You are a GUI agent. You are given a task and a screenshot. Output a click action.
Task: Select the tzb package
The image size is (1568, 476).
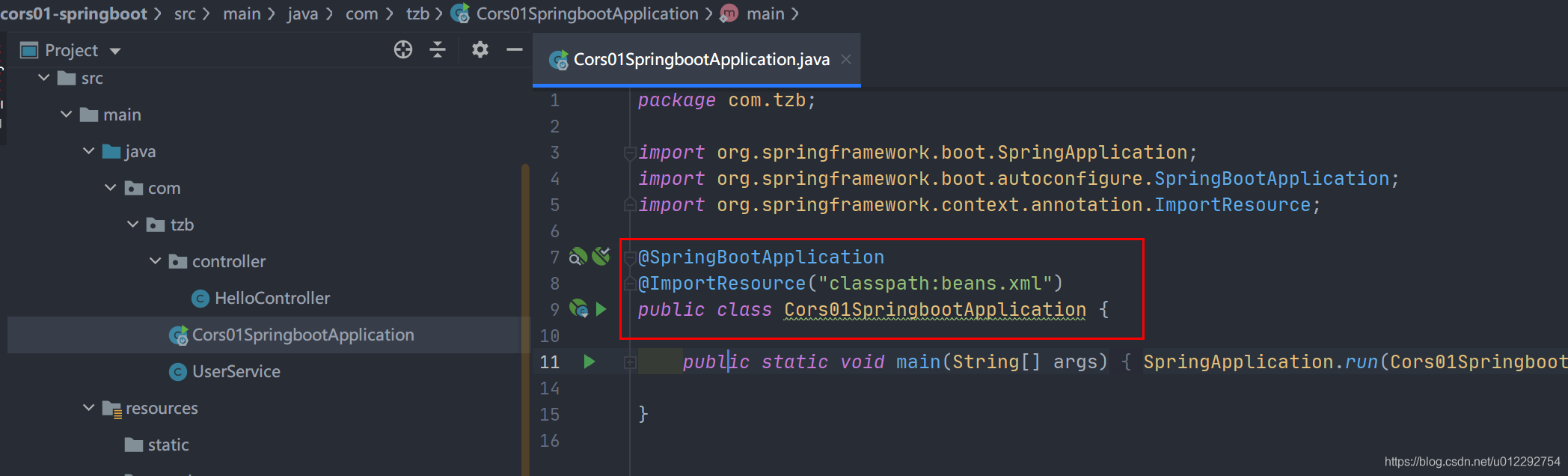[x=182, y=225]
